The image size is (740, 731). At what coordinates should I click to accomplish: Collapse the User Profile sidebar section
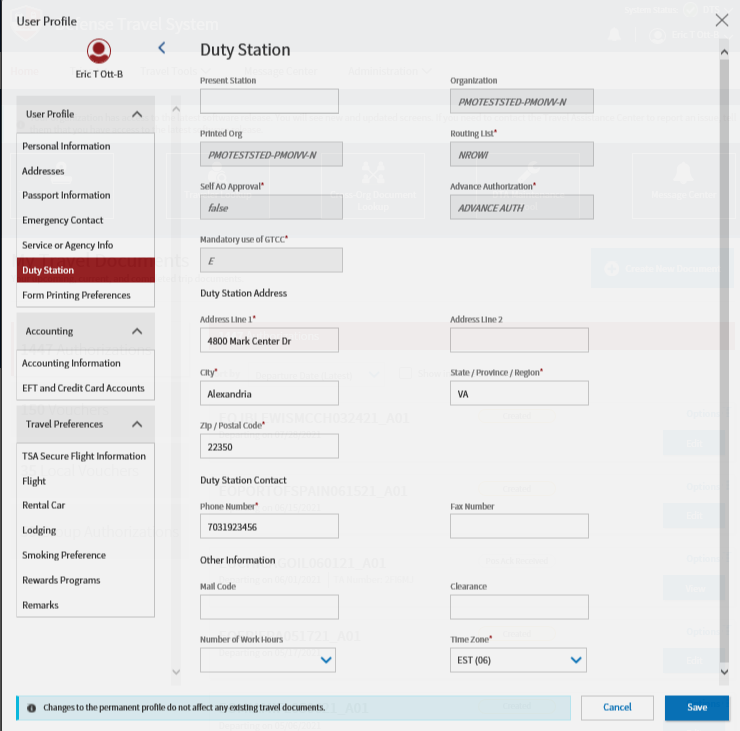(x=137, y=115)
